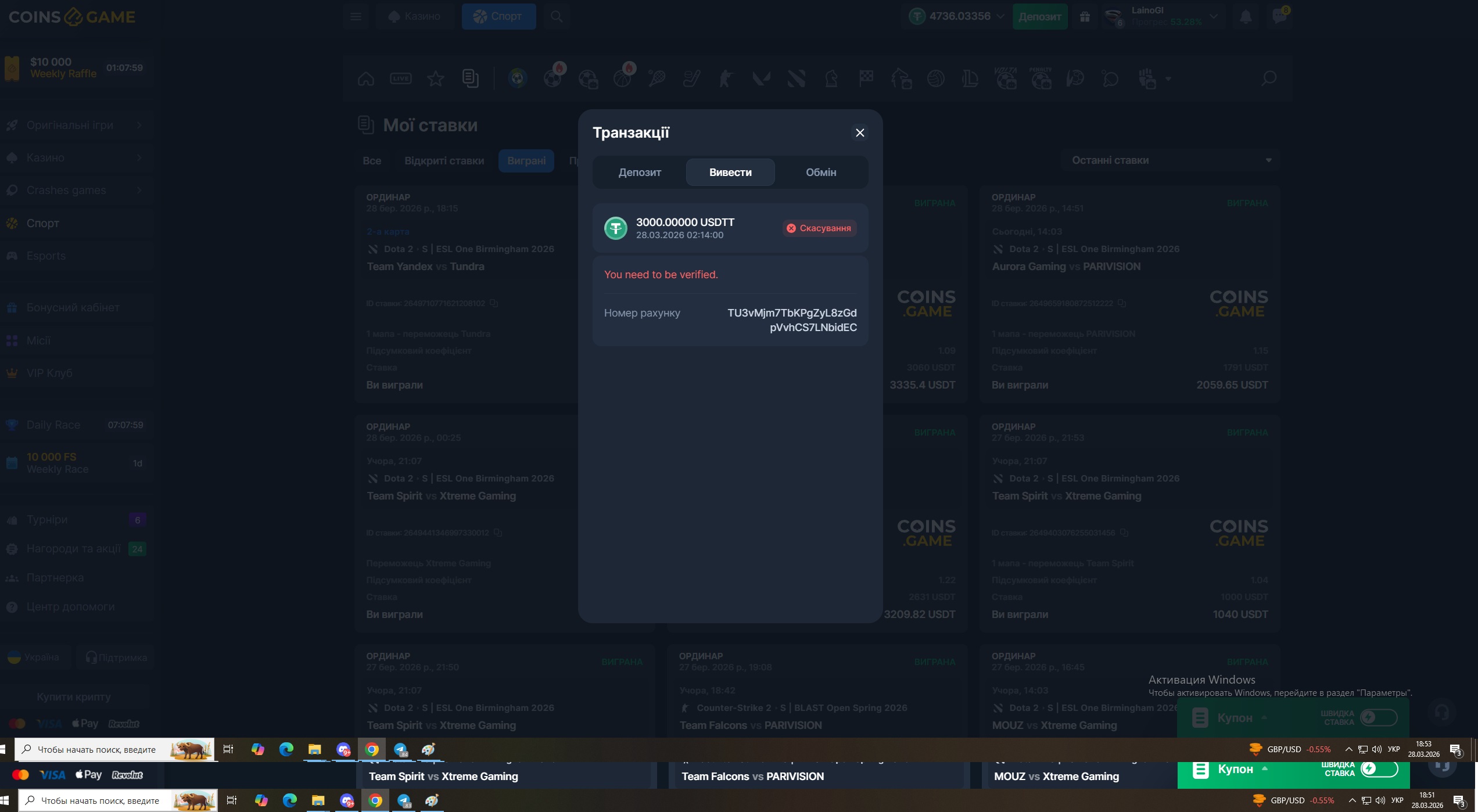Open the notifications bell icon

pyautogui.click(x=1245, y=17)
